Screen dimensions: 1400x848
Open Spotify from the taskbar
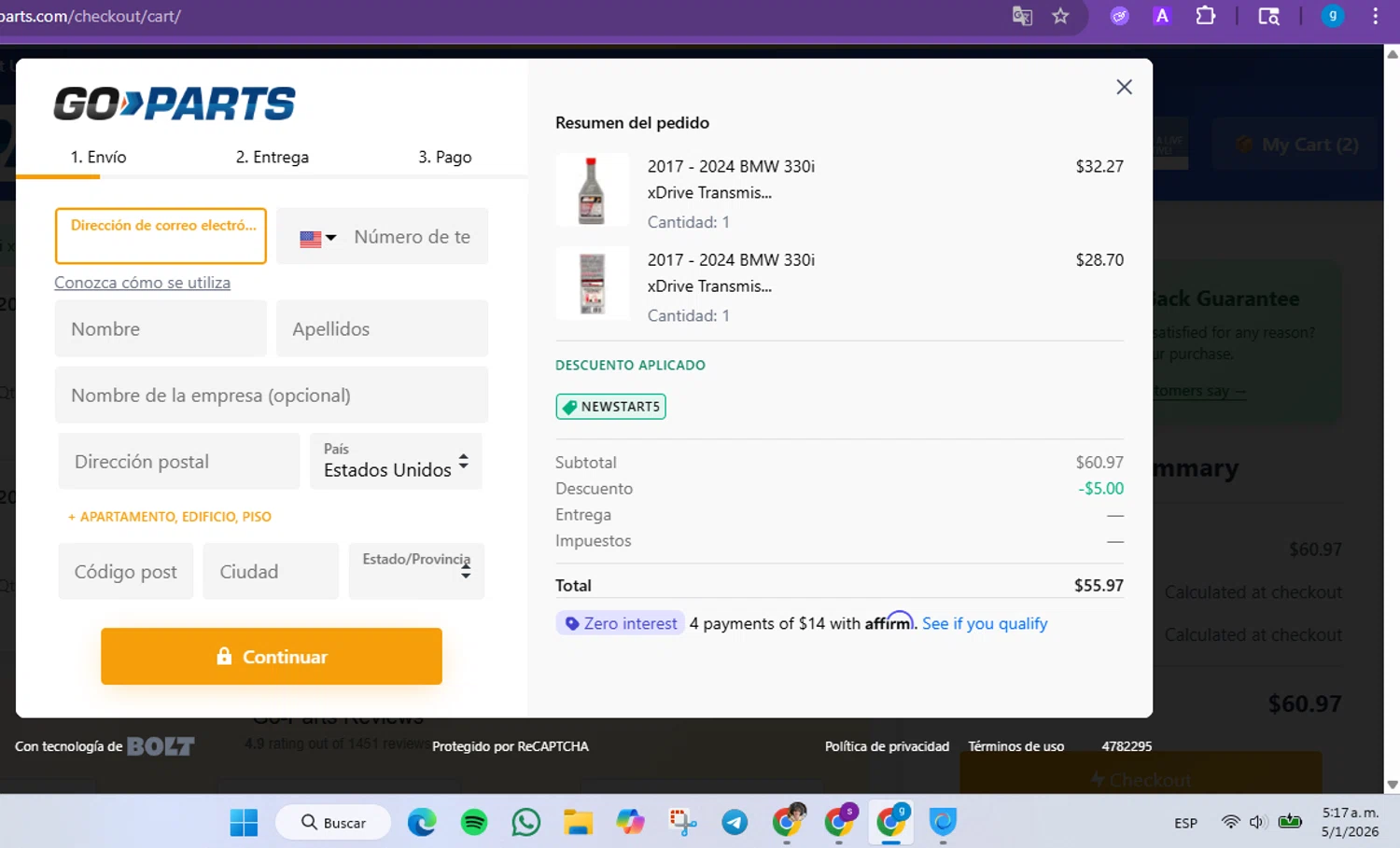click(474, 823)
